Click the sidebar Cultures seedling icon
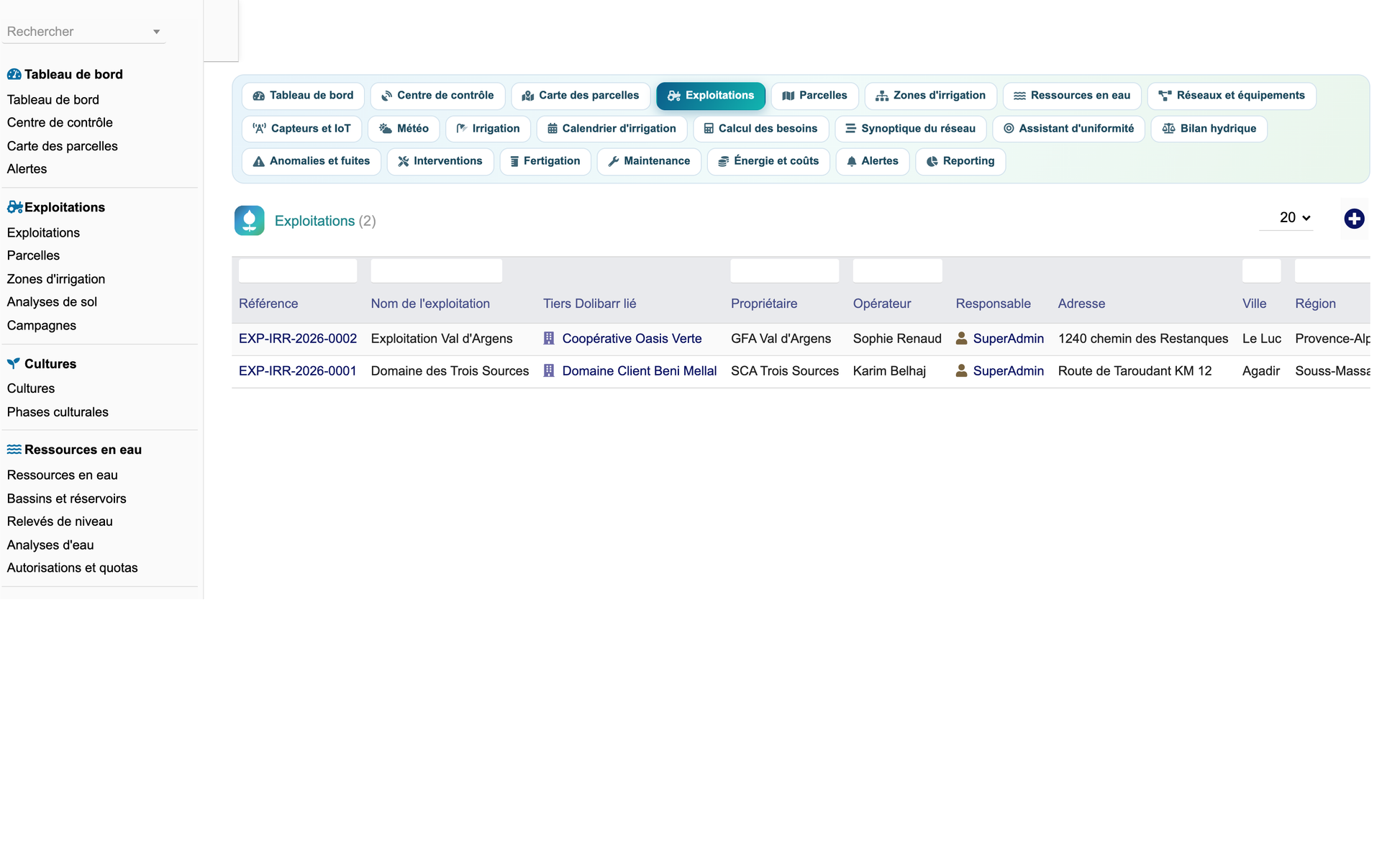Viewport: 1400px width, 866px height. 13,364
